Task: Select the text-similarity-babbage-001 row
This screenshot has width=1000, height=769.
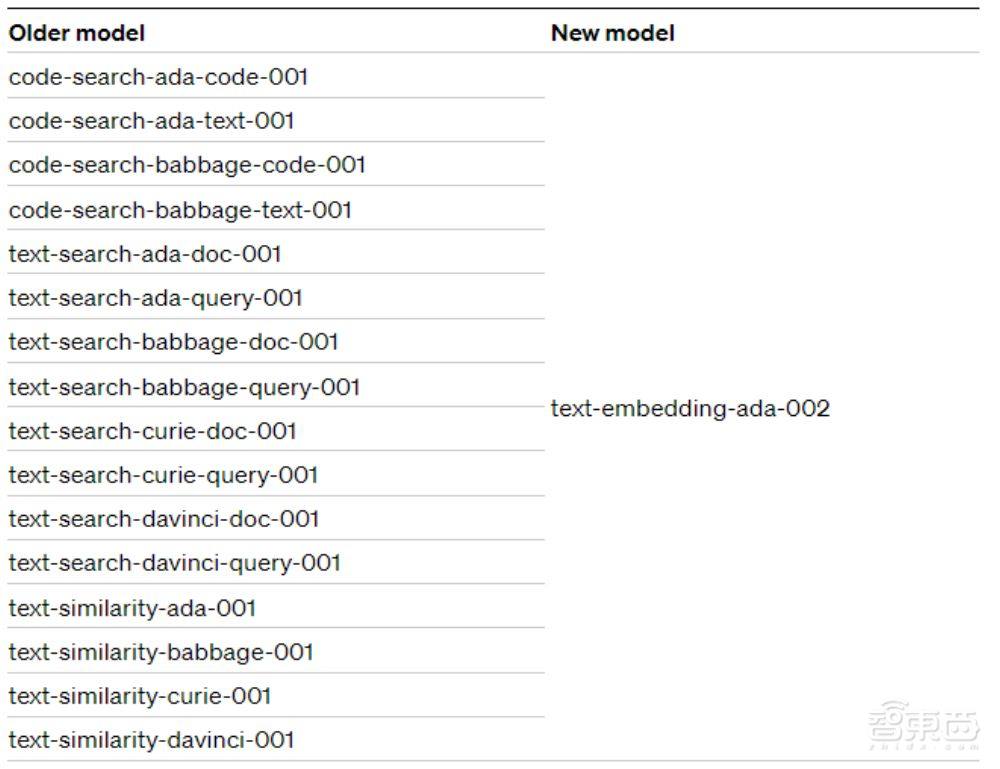Action: coord(161,652)
